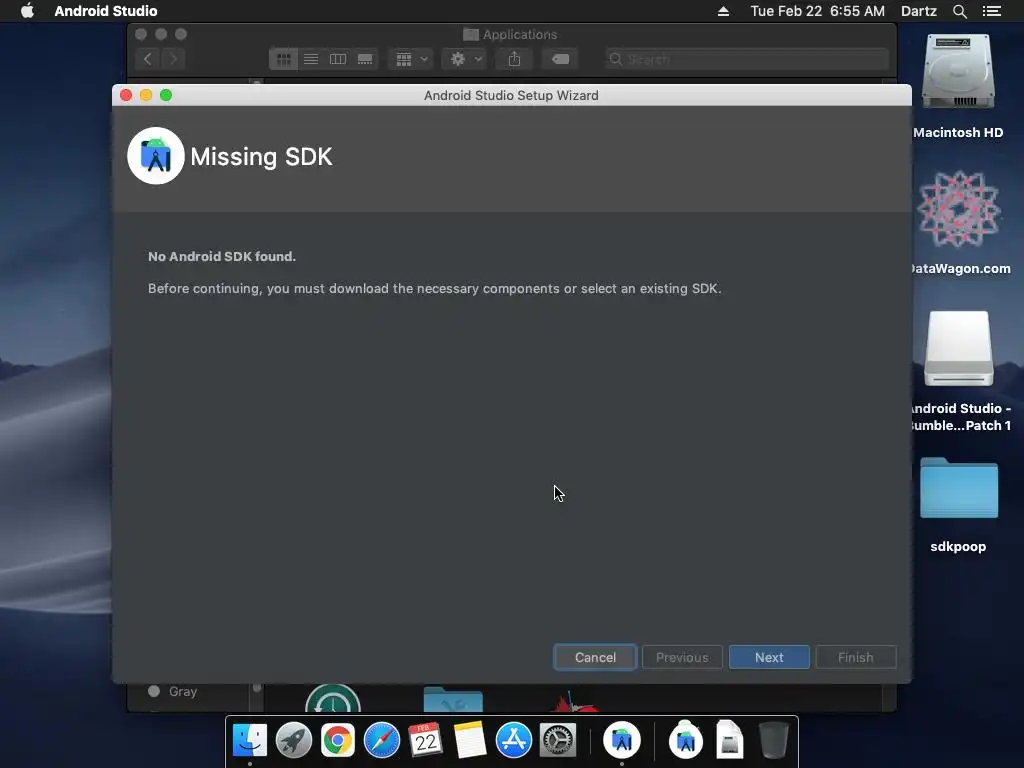The height and width of the screenshot is (768, 1024).
Task: Select the DataWagon.com desktop icon
Action: tap(958, 209)
